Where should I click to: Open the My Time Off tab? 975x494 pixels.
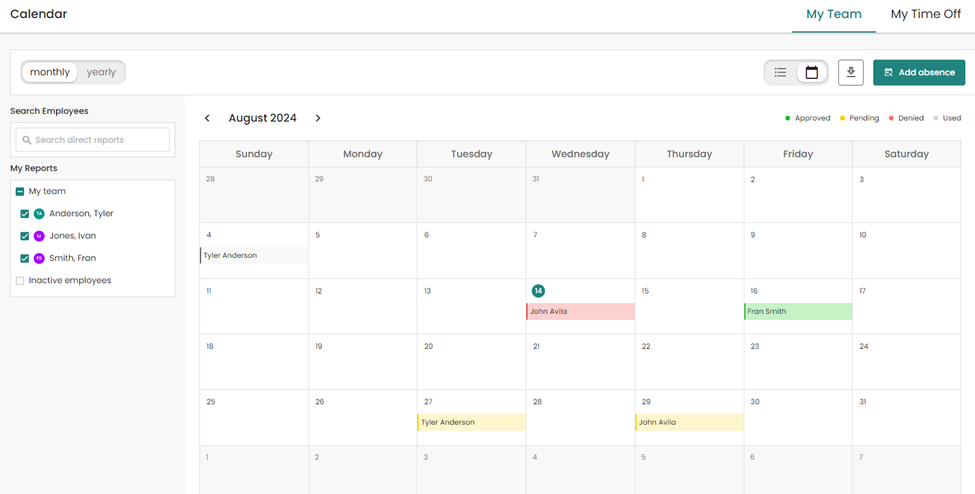(925, 14)
